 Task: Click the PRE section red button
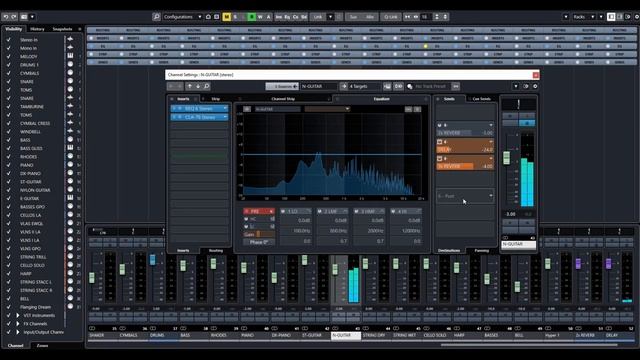(x=259, y=211)
